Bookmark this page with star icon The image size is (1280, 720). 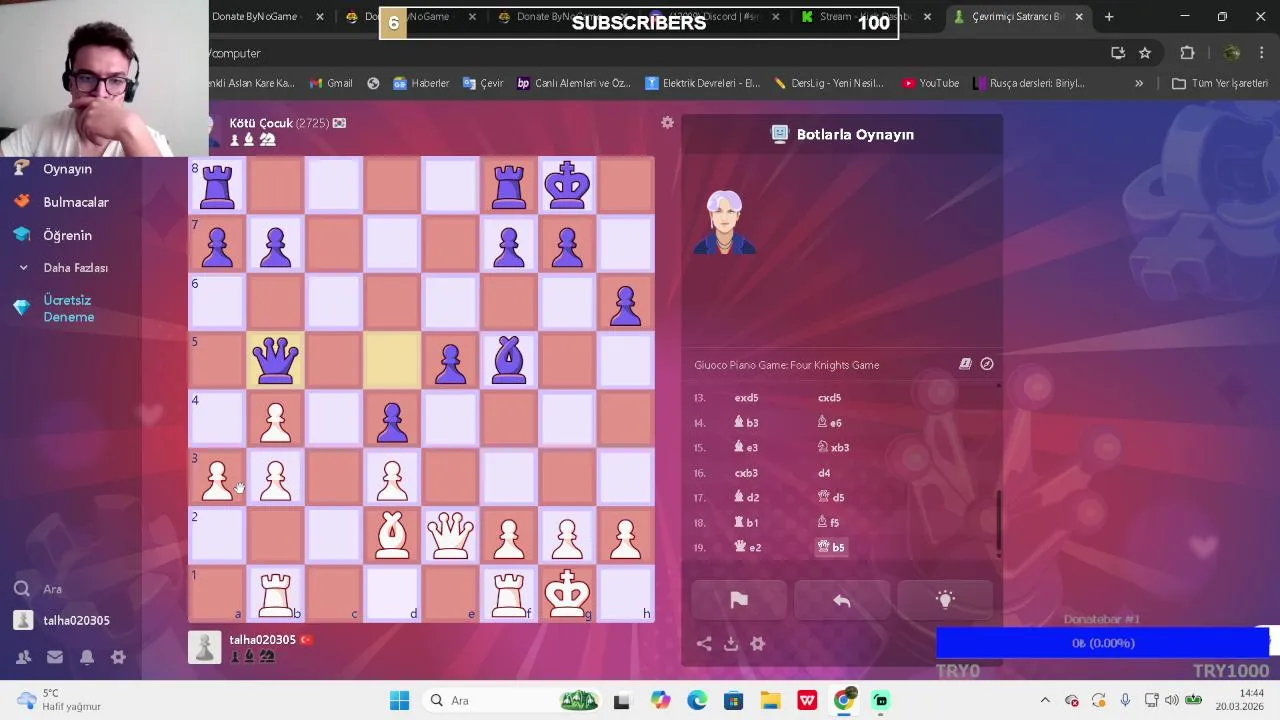[1145, 53]
